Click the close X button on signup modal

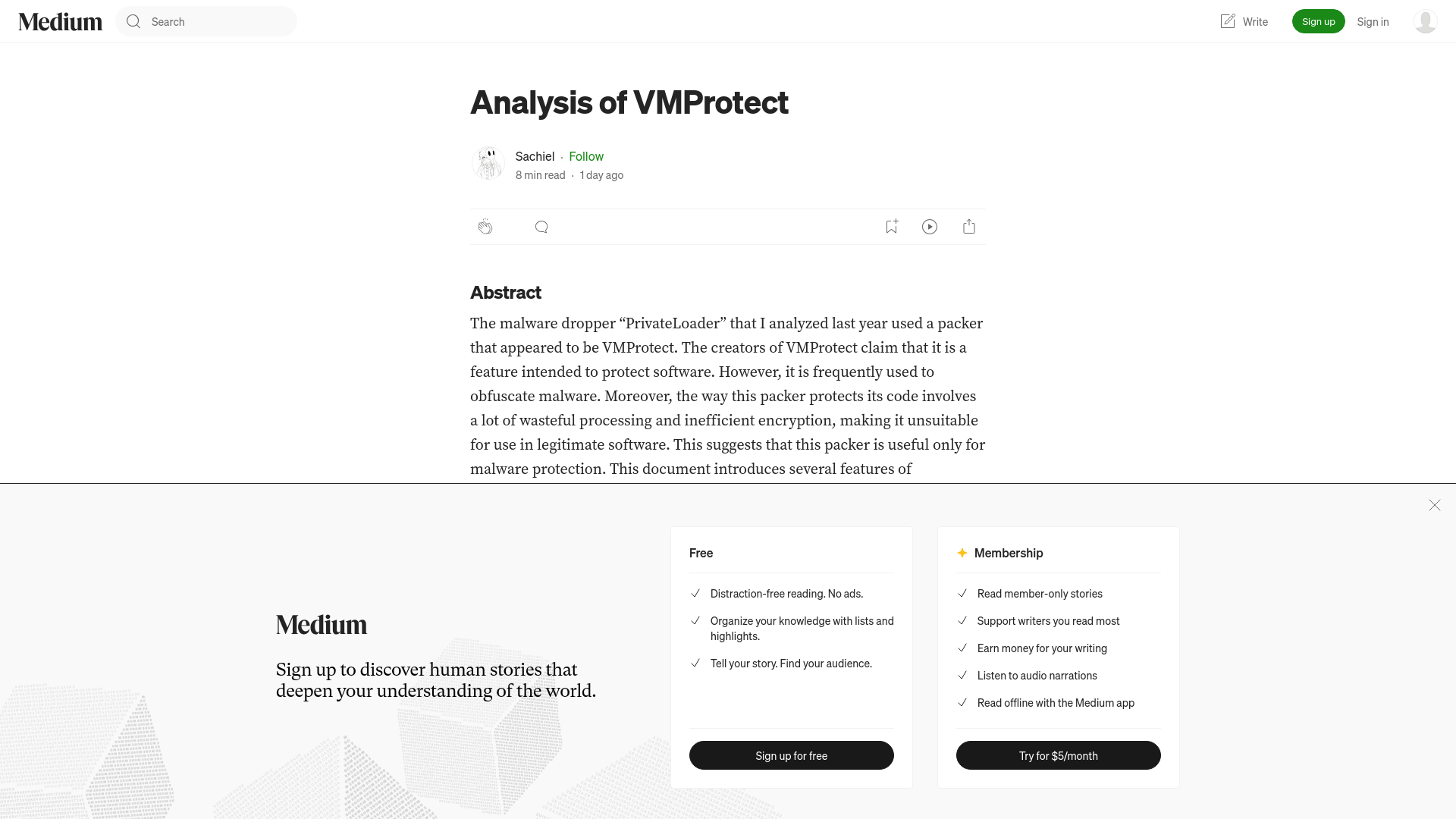(x=1434, y=505)
